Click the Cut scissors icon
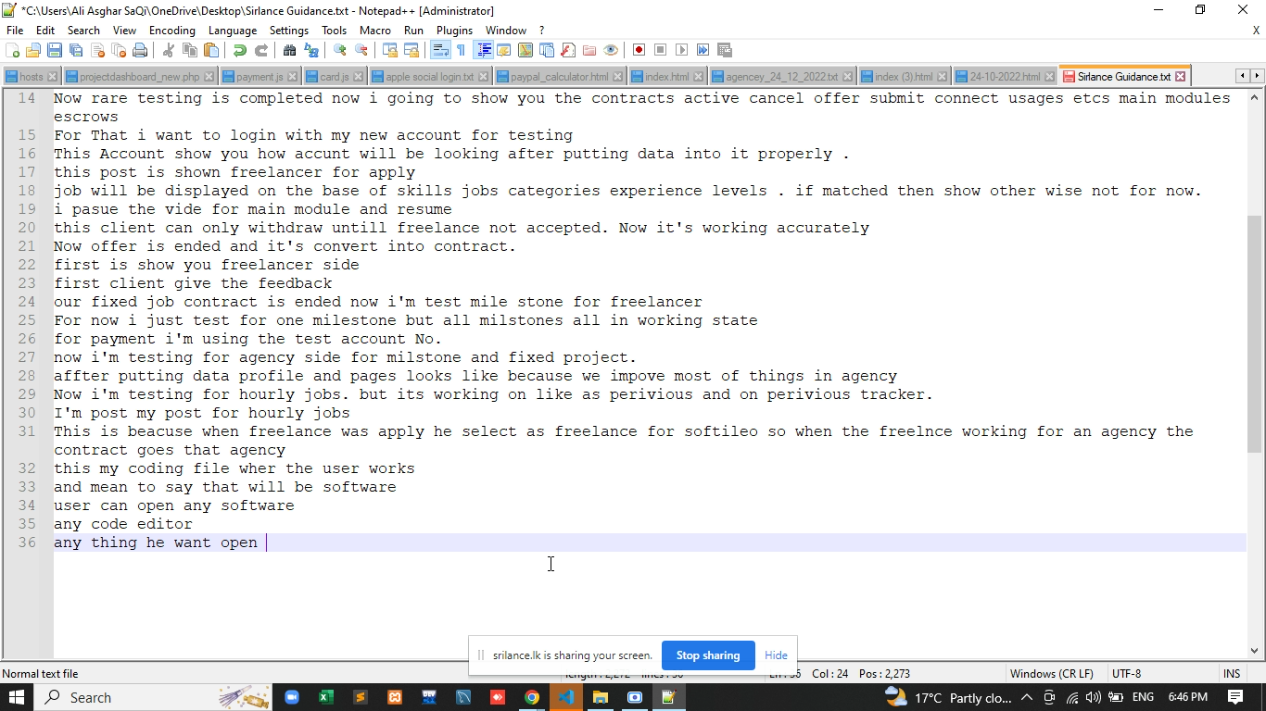Viewport: 1266px width, 711px height. (x=168, y=51)
